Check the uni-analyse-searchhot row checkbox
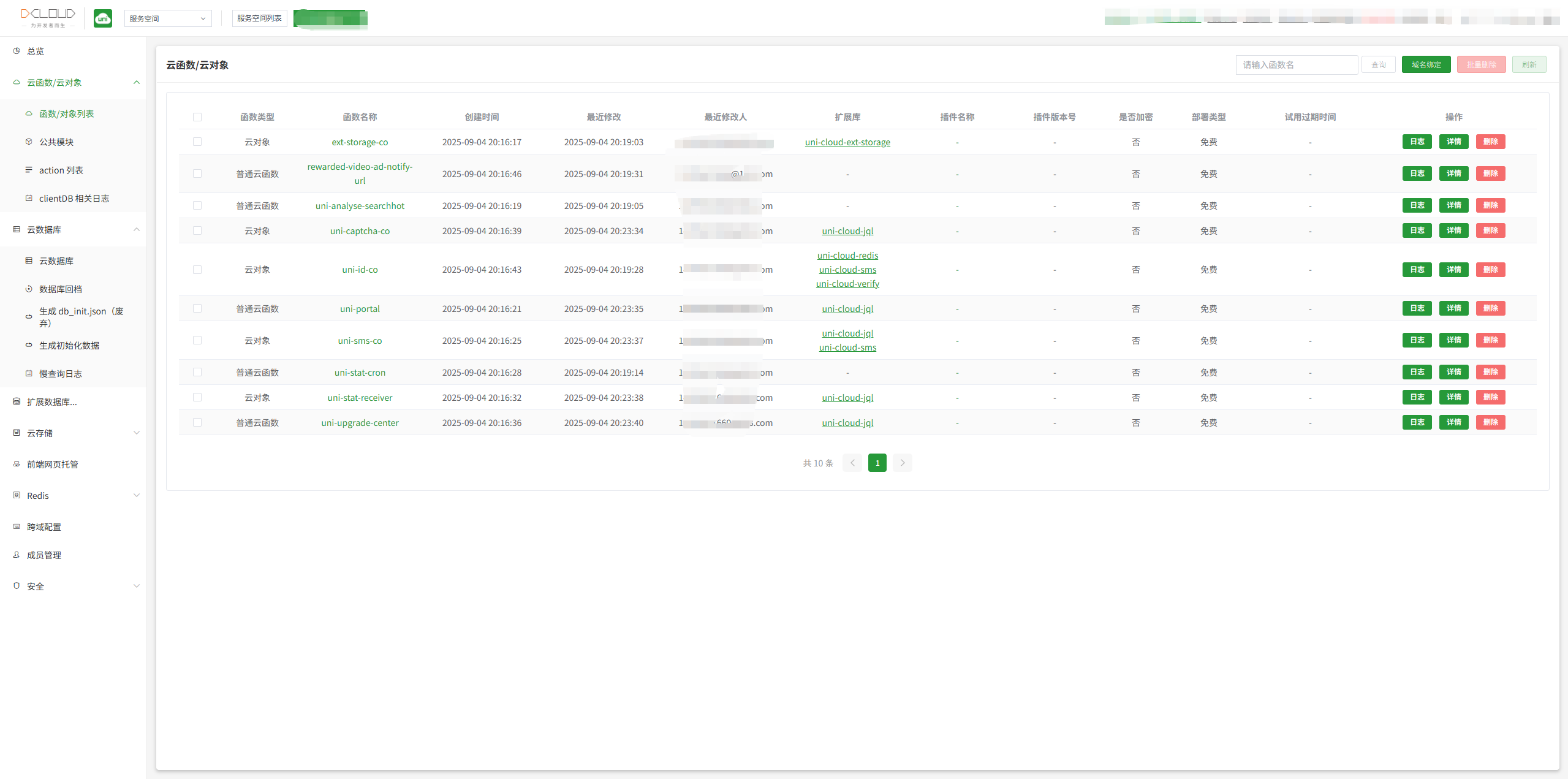This screenshot has width=1568, height=779. pos(197,205)
